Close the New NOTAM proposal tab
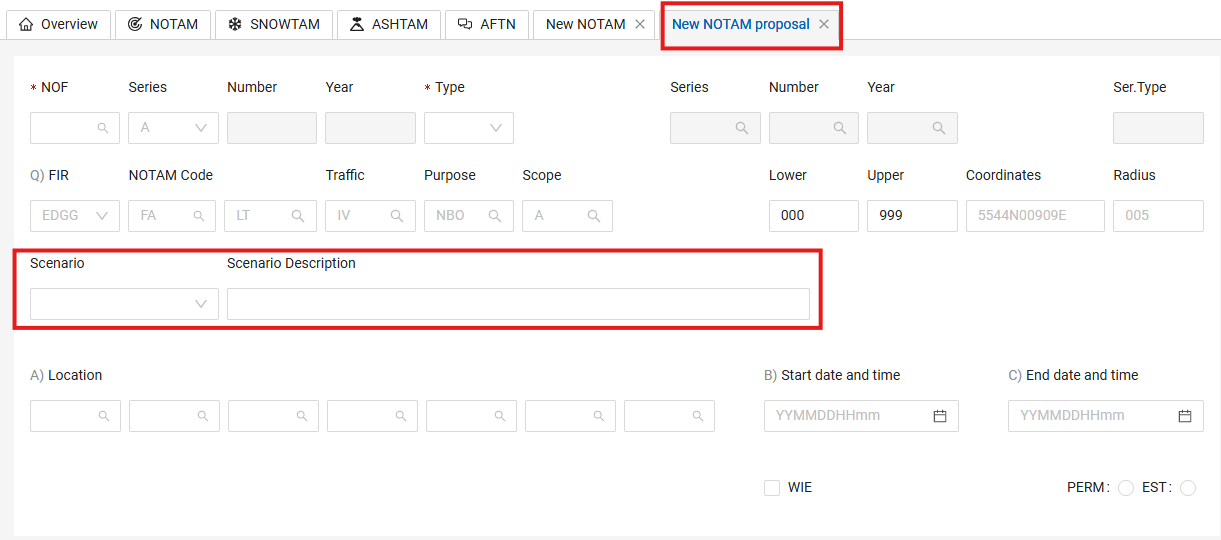This screenshot has height=540, width=1221. coord(824,24)
